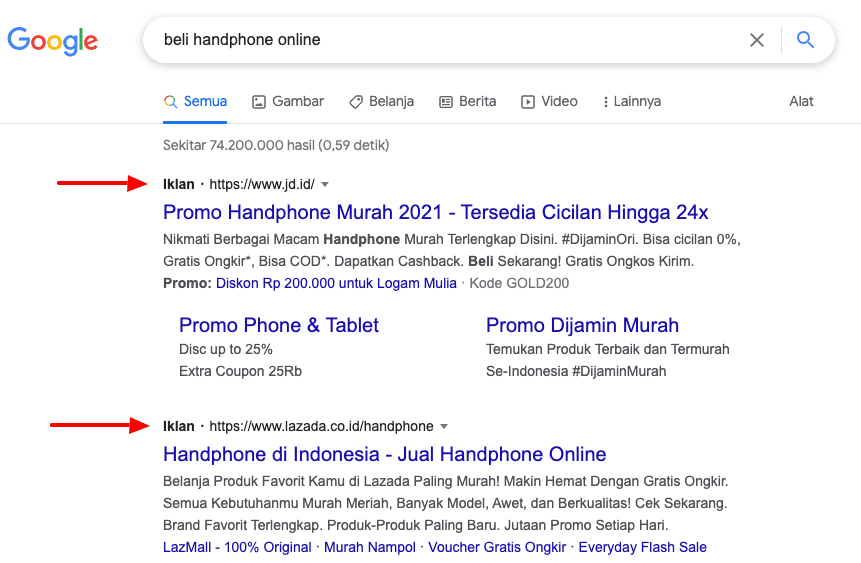
Task: Click the blue search magnifier icon
Action: click(805, 40)
